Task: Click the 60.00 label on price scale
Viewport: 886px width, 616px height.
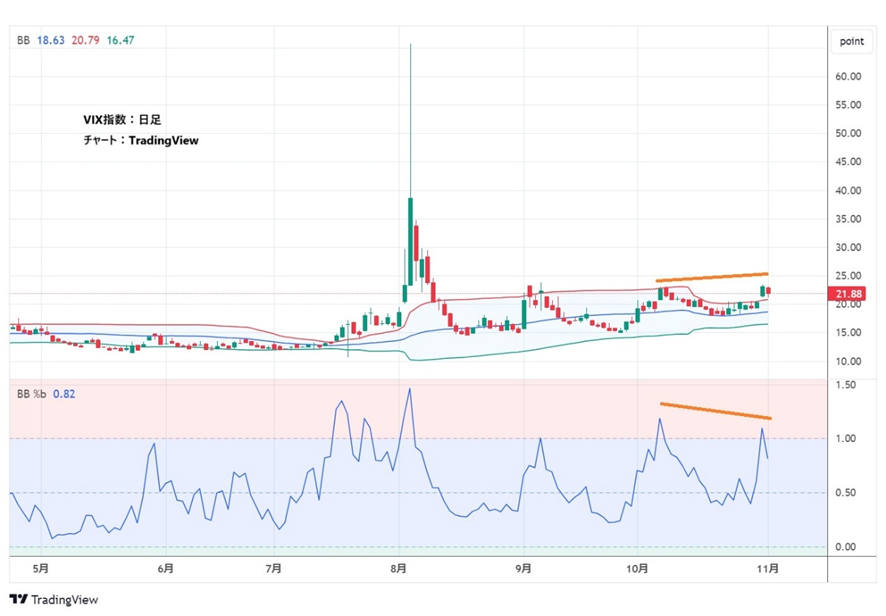Action: coord(850,76)
